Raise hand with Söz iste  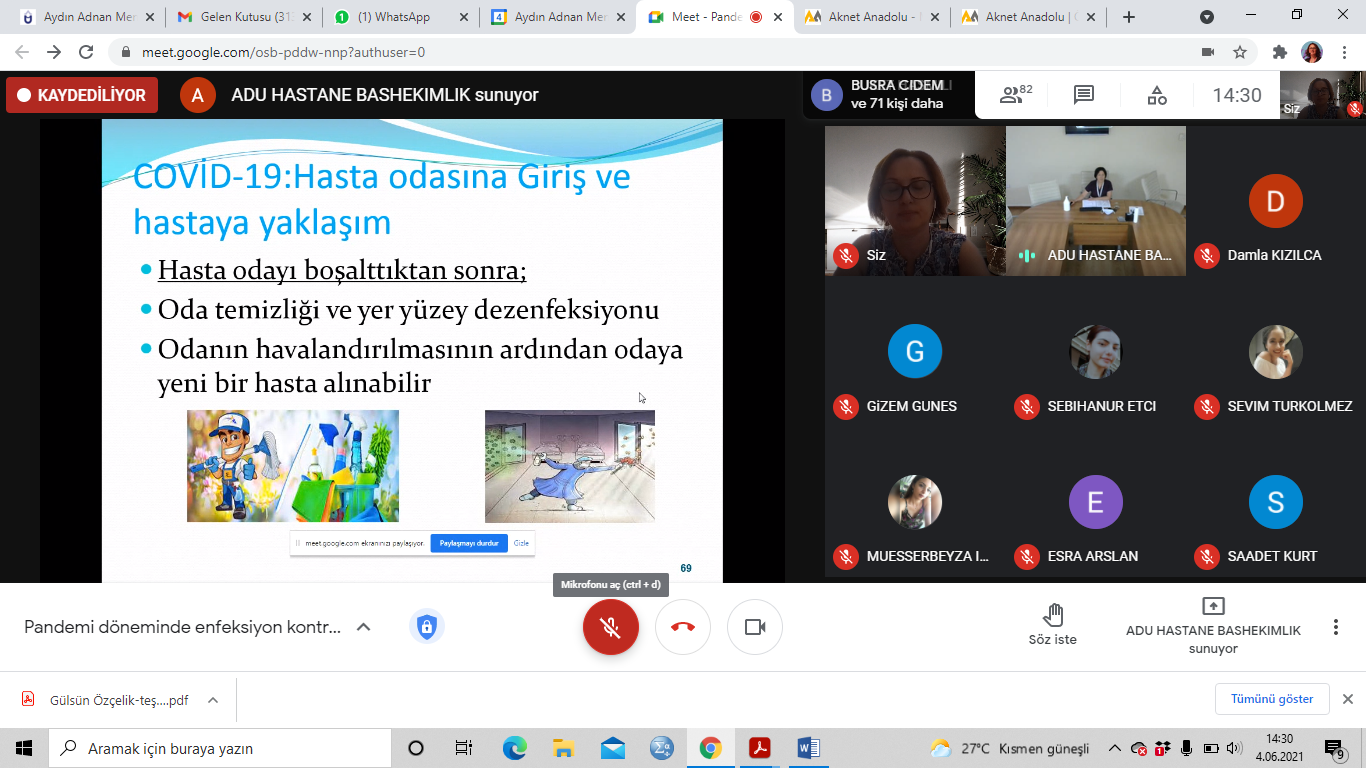[x=1053, y=625]
